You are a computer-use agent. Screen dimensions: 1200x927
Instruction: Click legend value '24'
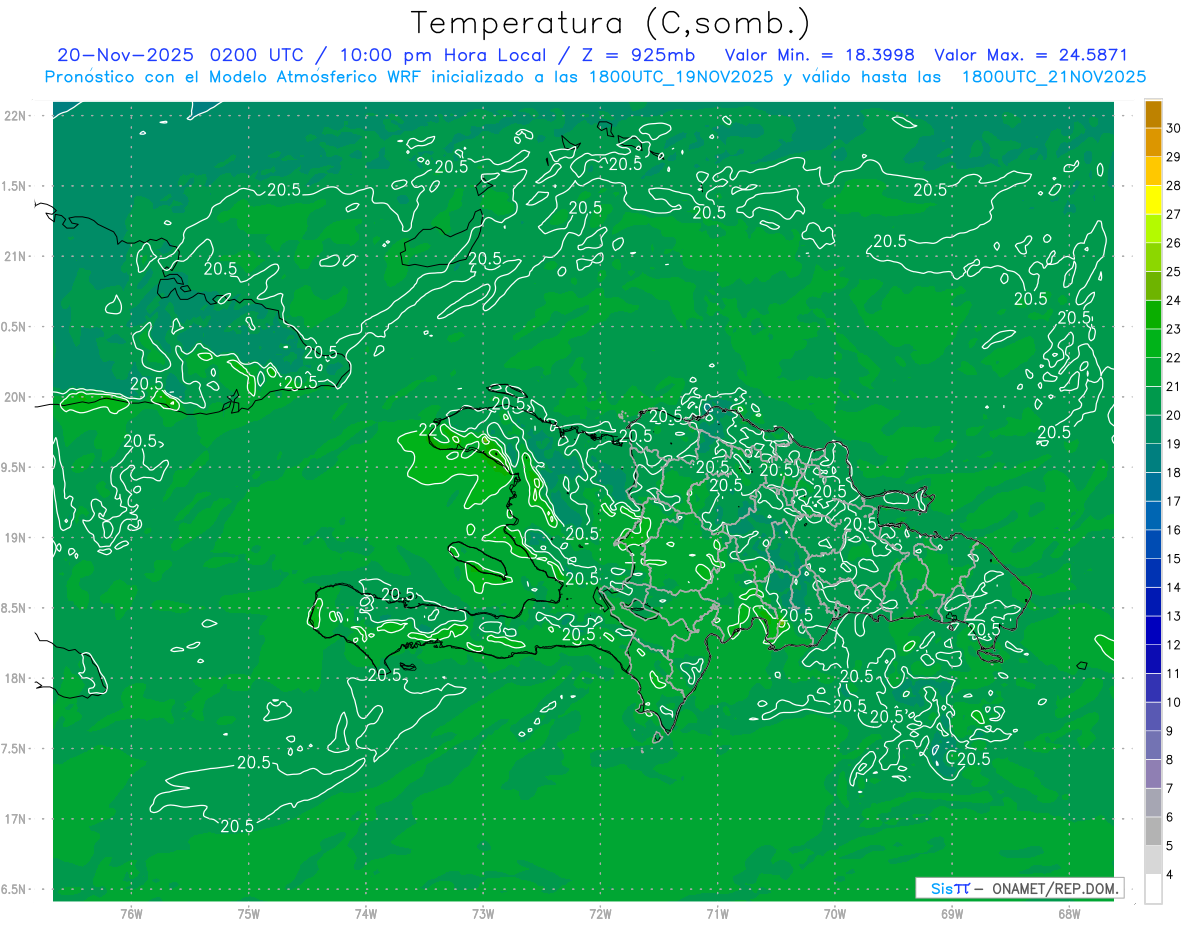pos(1173,300)
